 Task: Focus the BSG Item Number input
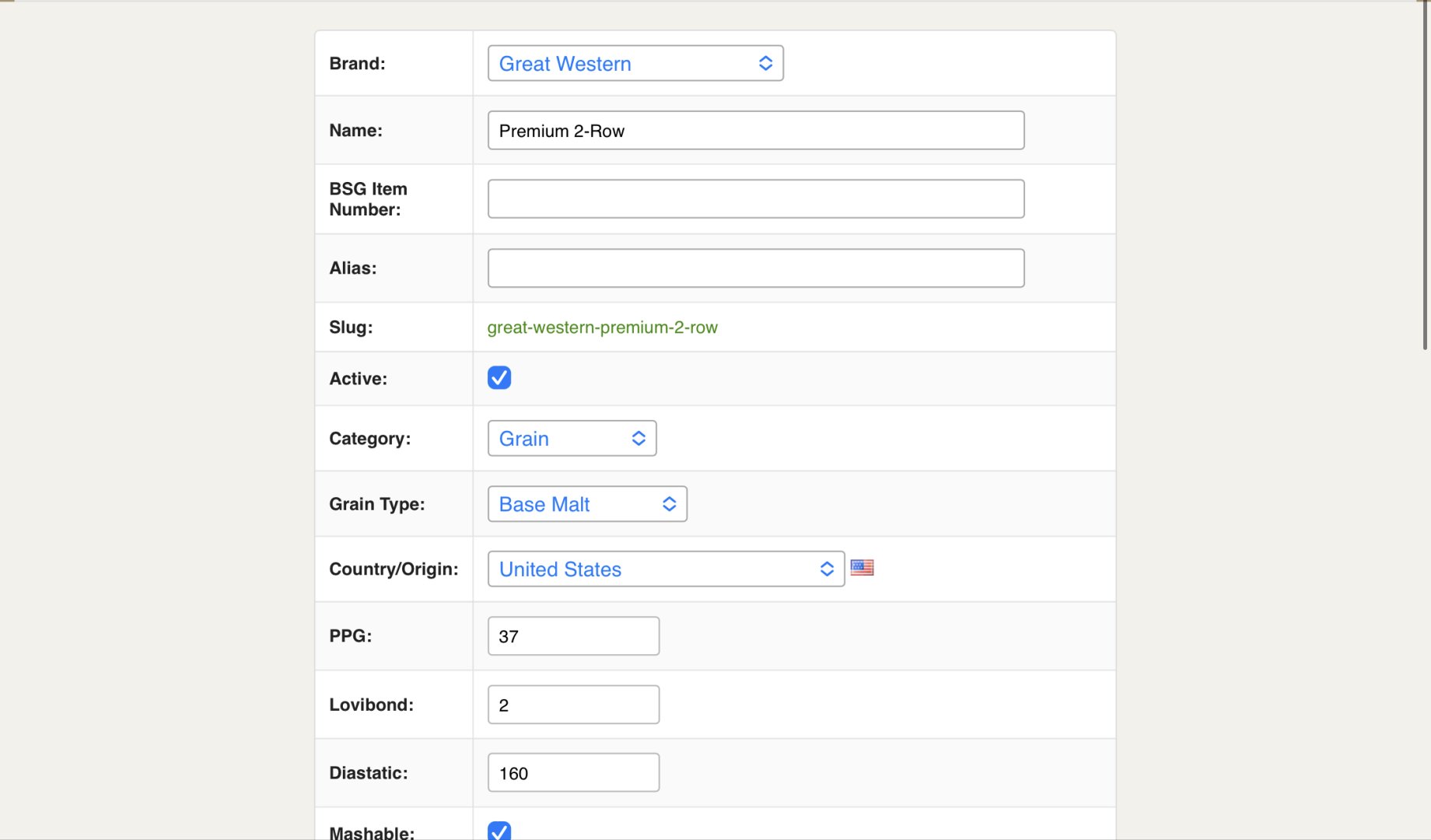(x=755, y=199)
